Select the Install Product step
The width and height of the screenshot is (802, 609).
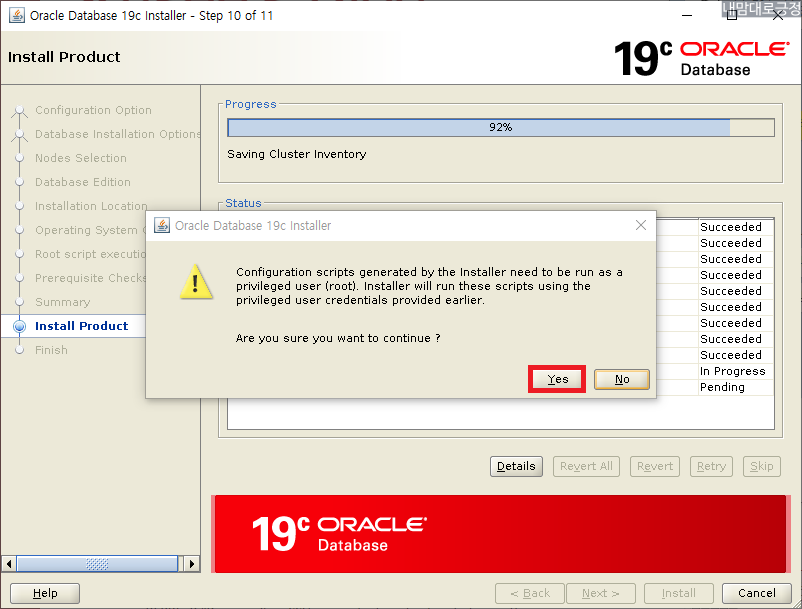pyautogui.click(x=81, y=326)
